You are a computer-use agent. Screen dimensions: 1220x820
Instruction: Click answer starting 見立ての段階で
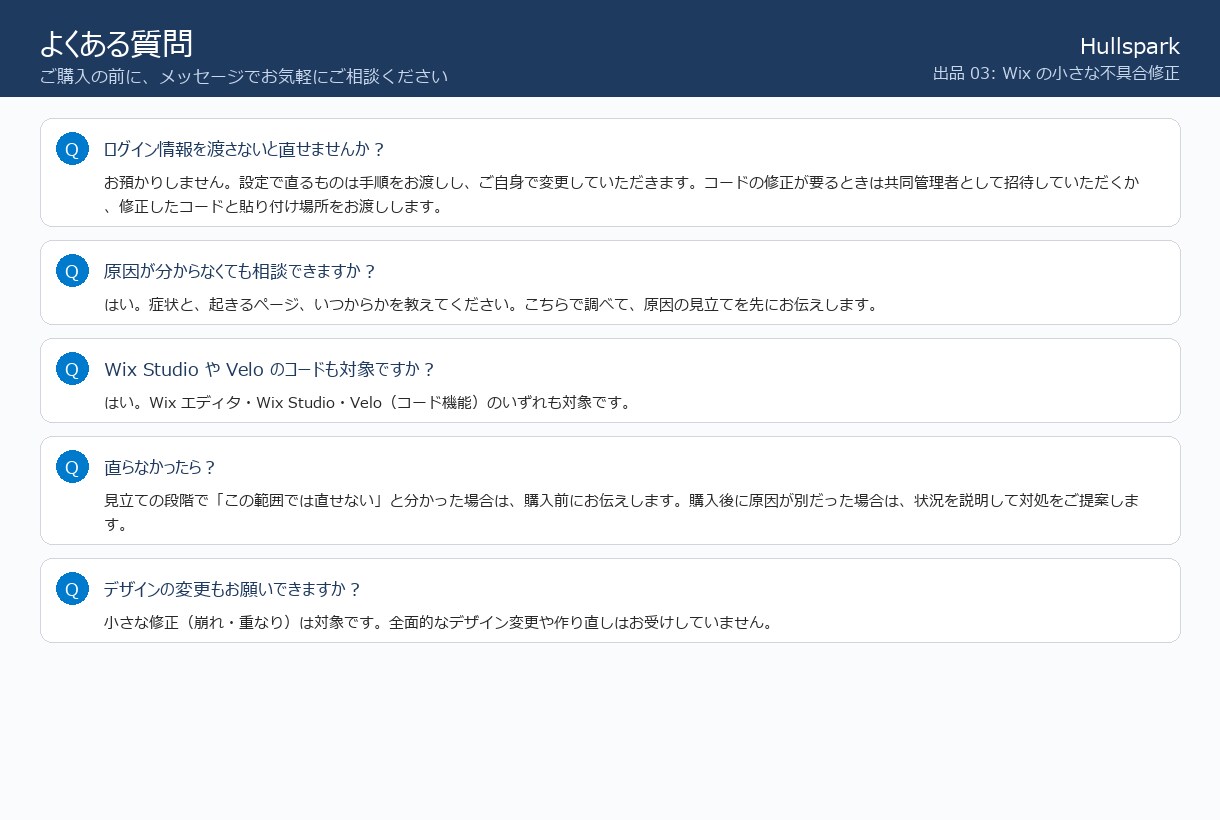point(622,512)
